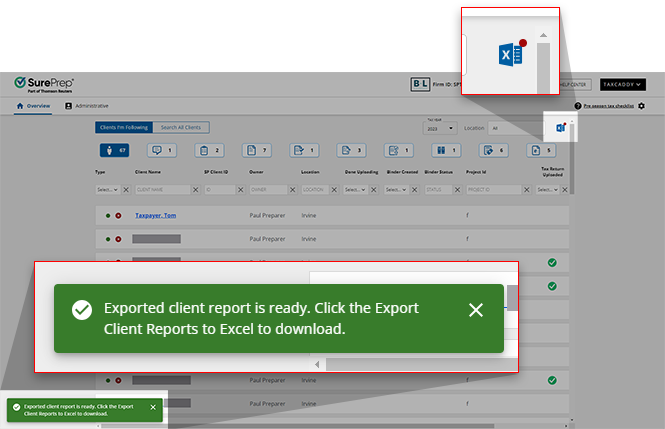Expand the TAXCADDY menu
The height and width of the screenshot is (429, 665).
(623, 84)
